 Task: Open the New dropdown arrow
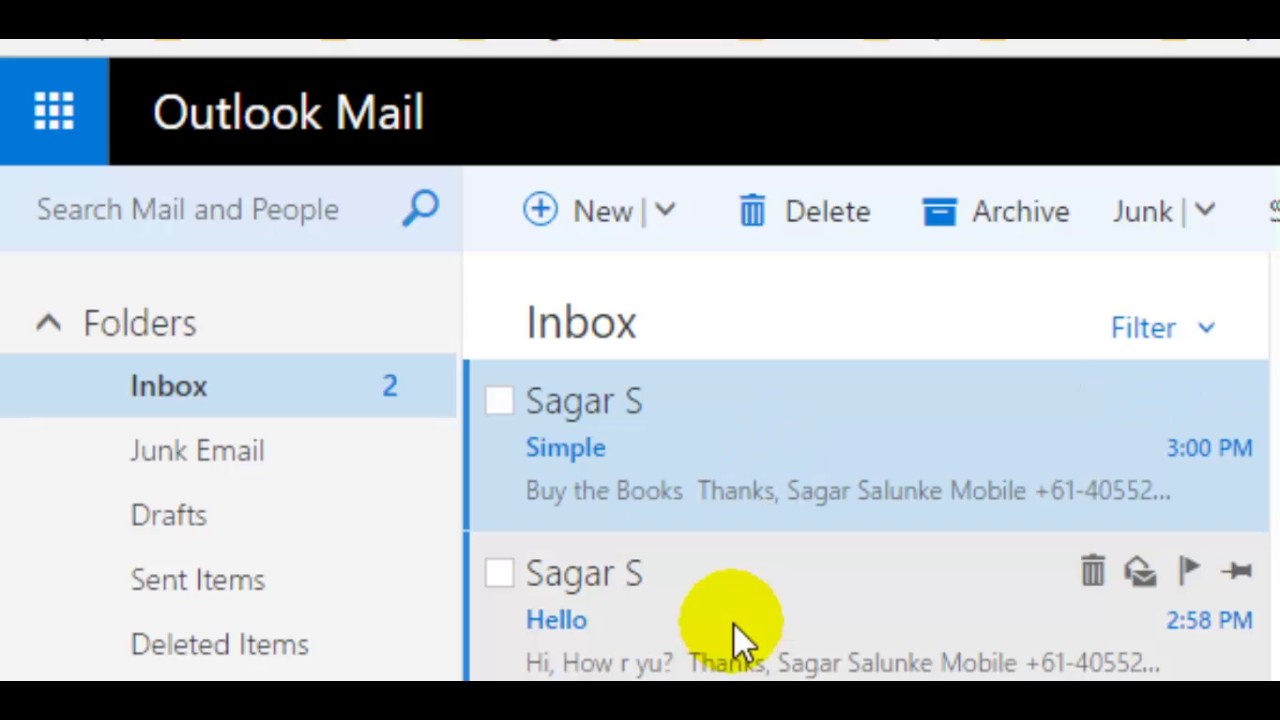pos(665,211)
